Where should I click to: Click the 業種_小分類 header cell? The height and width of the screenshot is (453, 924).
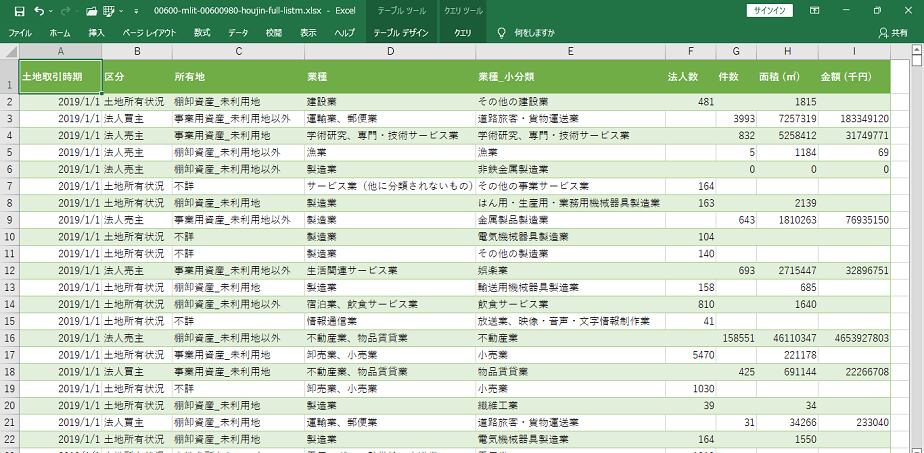pyautogui.click(x=570, y=77)
